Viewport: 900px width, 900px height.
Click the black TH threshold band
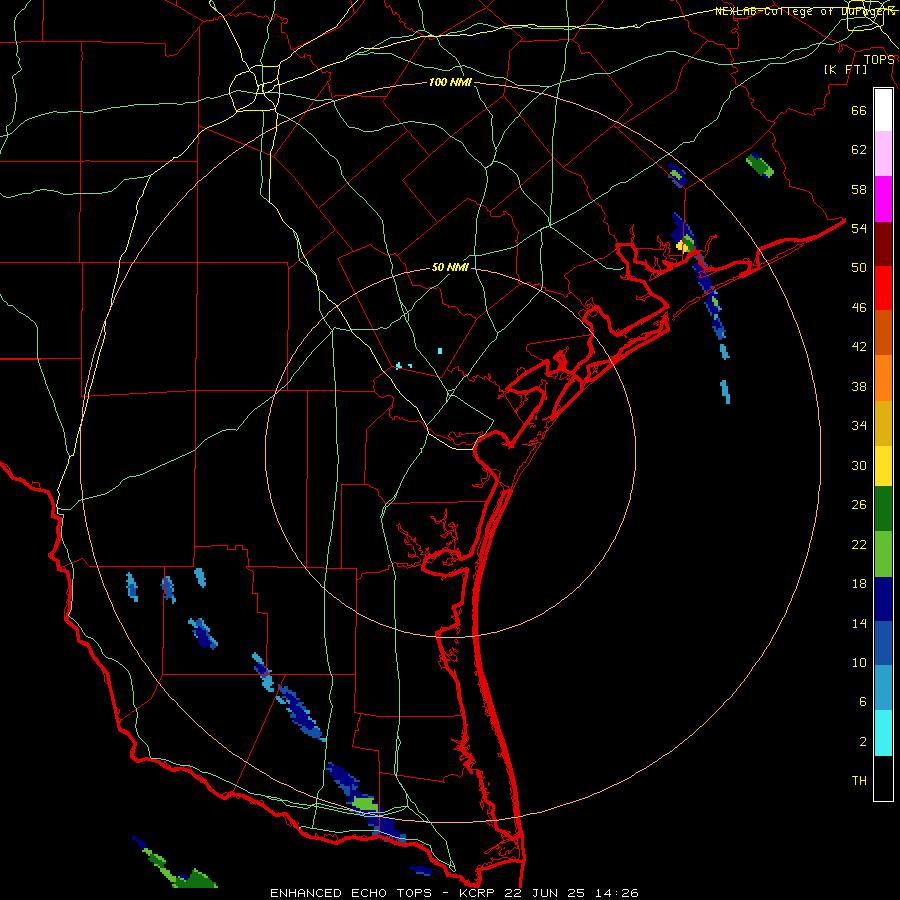point(883,778)
